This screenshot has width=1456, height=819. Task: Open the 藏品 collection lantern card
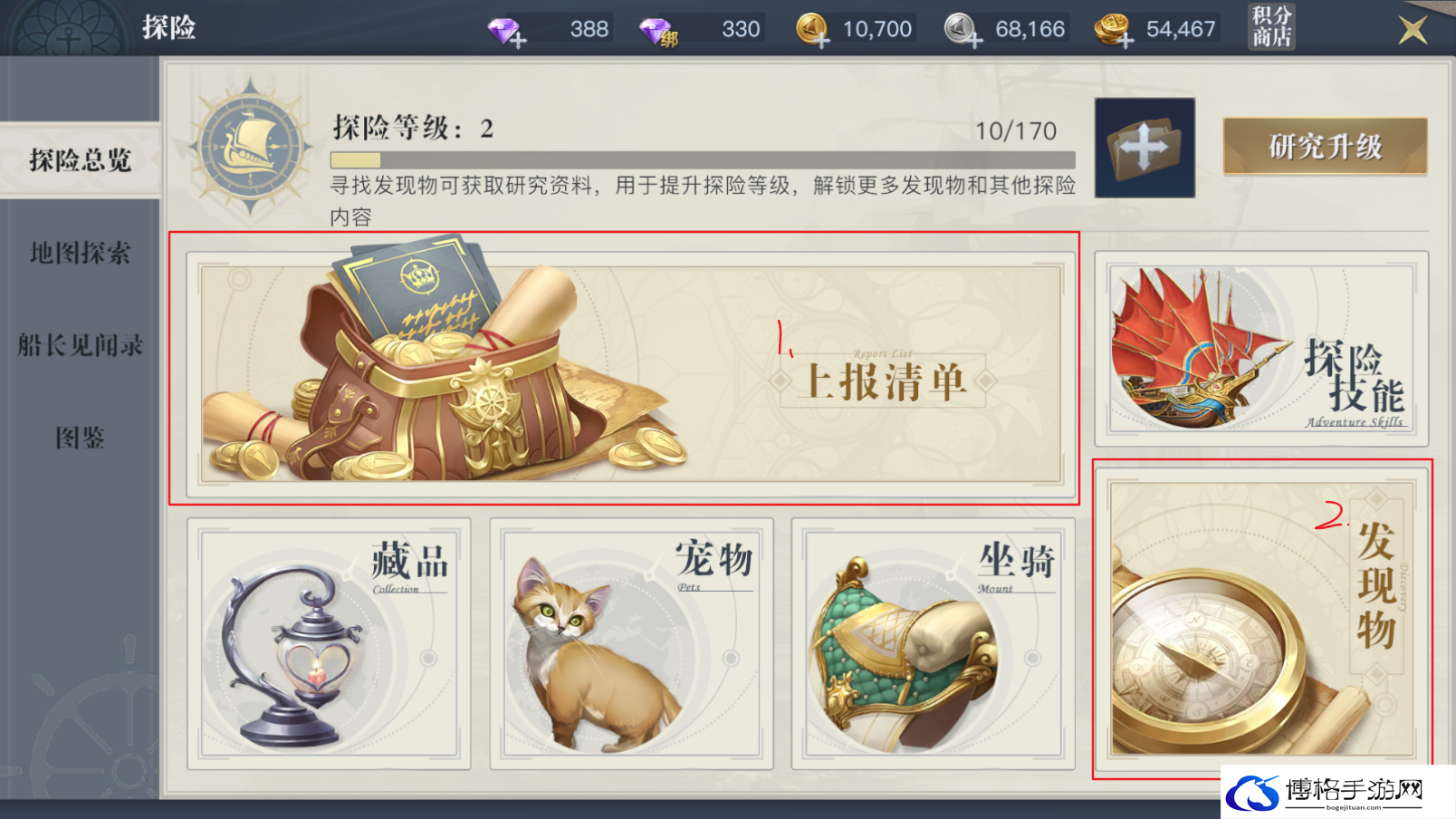[x=329, y=644]
